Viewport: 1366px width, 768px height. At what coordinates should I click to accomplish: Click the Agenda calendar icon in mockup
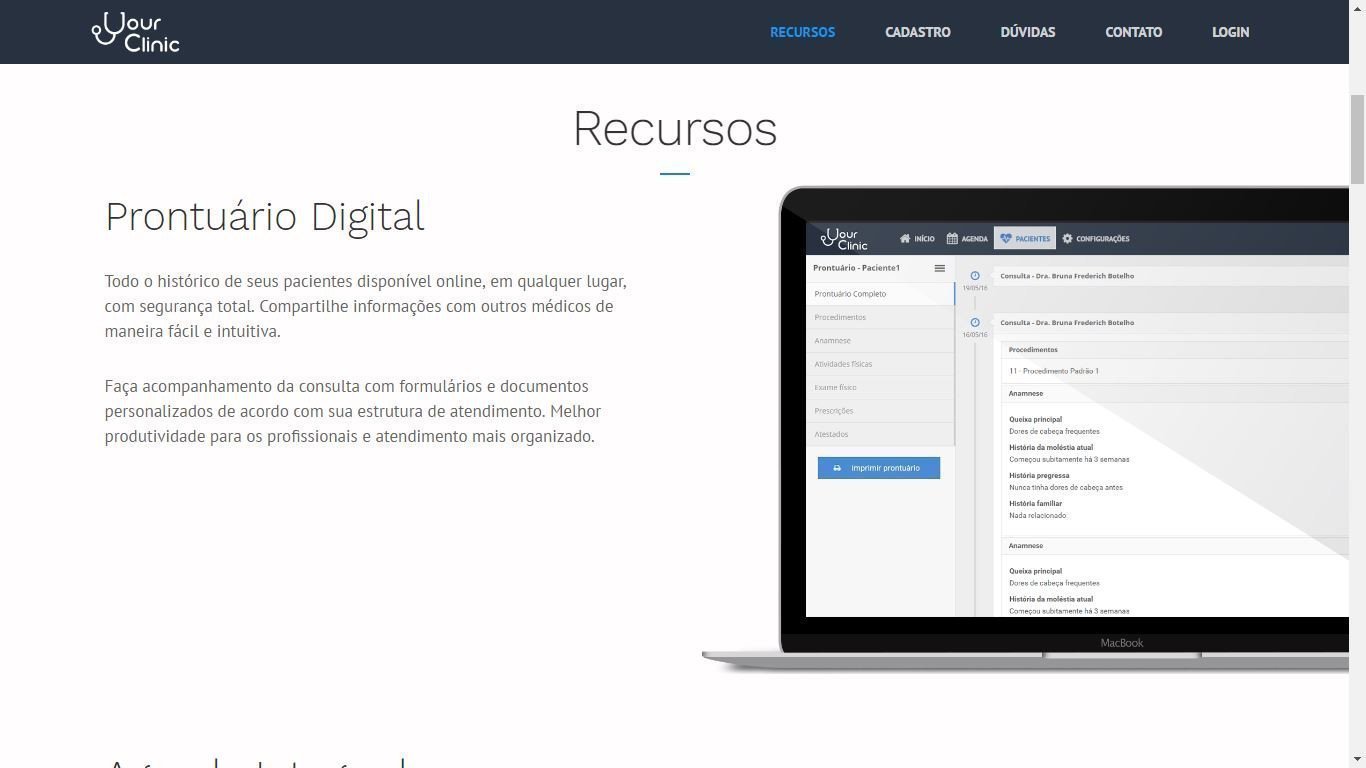pos(953,239)
